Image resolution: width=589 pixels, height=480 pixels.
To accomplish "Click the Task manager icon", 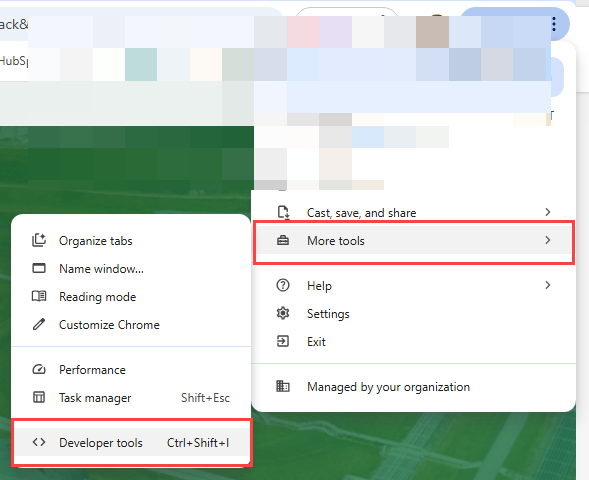I will pyautogui.click(x=39, y=397).
